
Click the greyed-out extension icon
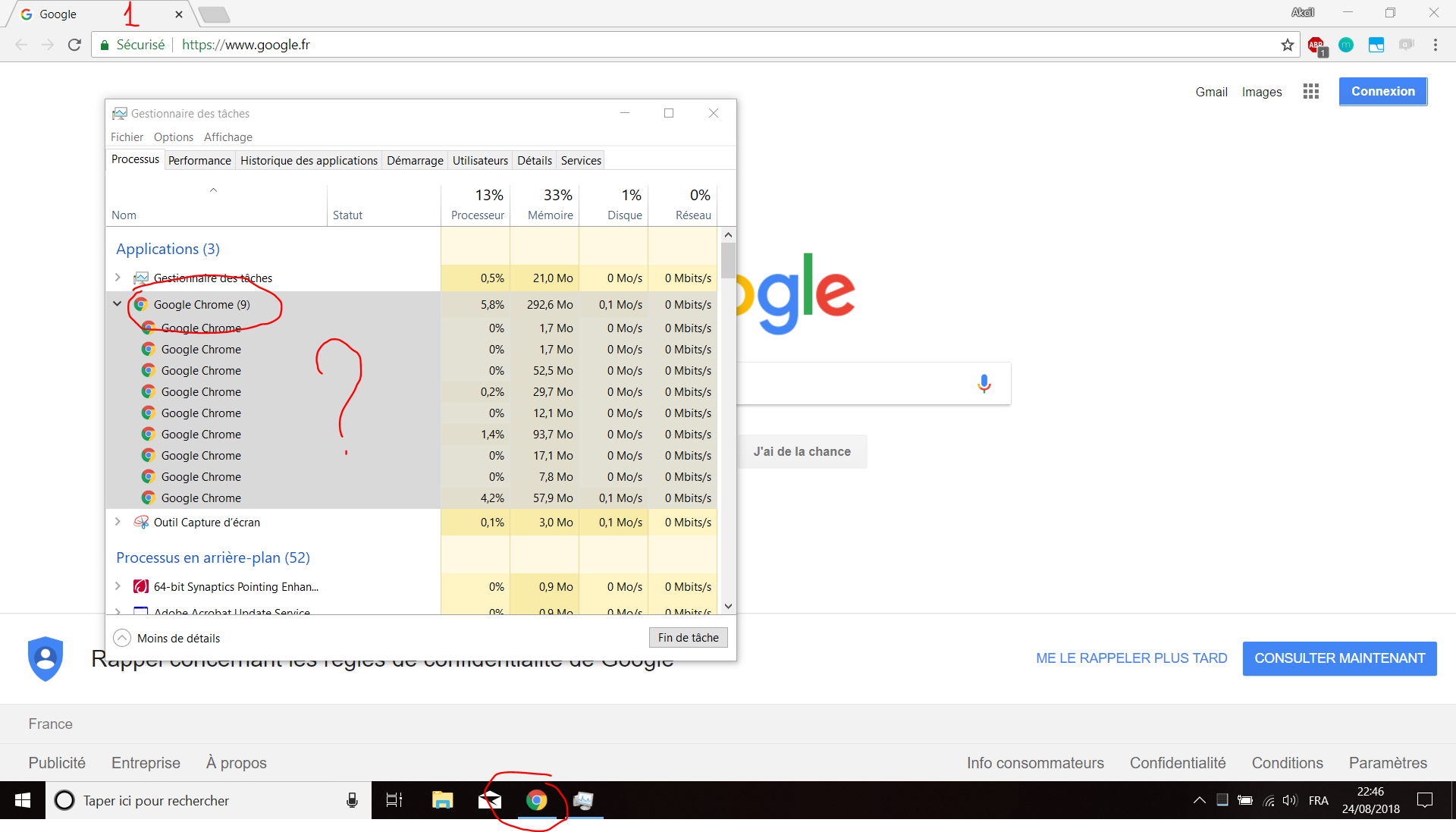click(1407, 45)
